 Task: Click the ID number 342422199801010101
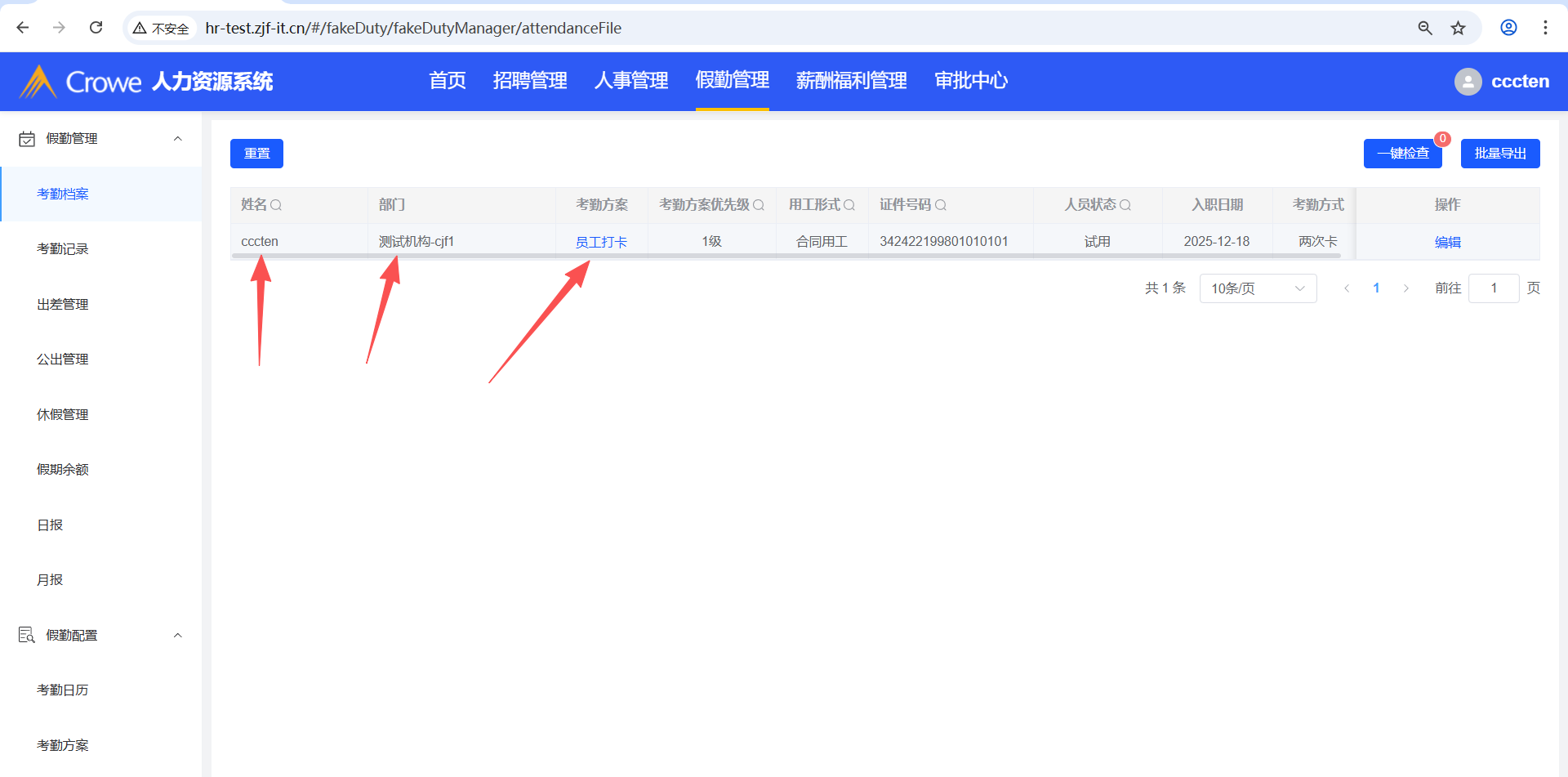click(x=944, y=242)
